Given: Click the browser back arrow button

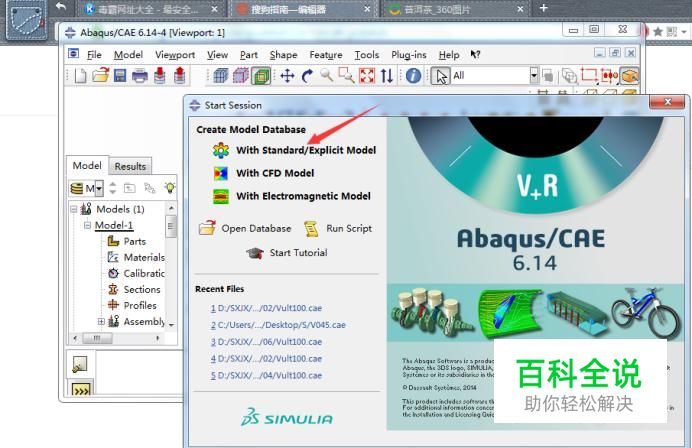Looking at the screenshot, I should pos(61,8).
